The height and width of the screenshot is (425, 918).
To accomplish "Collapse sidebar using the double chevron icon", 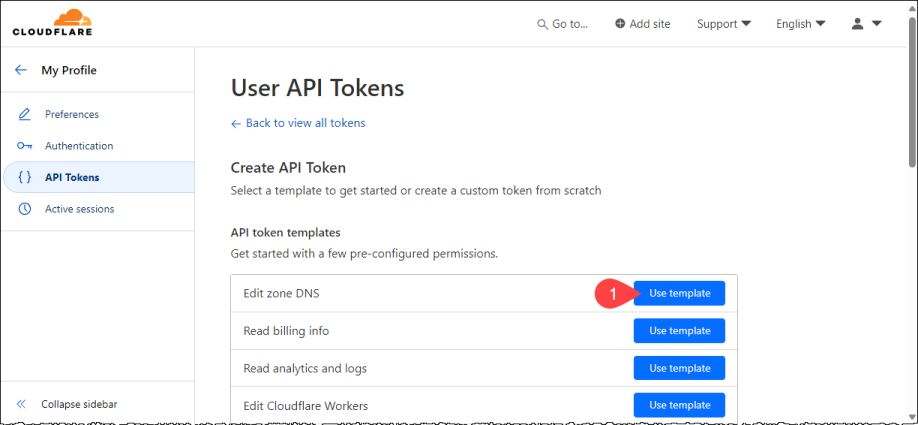I will [x=21, y=404].
